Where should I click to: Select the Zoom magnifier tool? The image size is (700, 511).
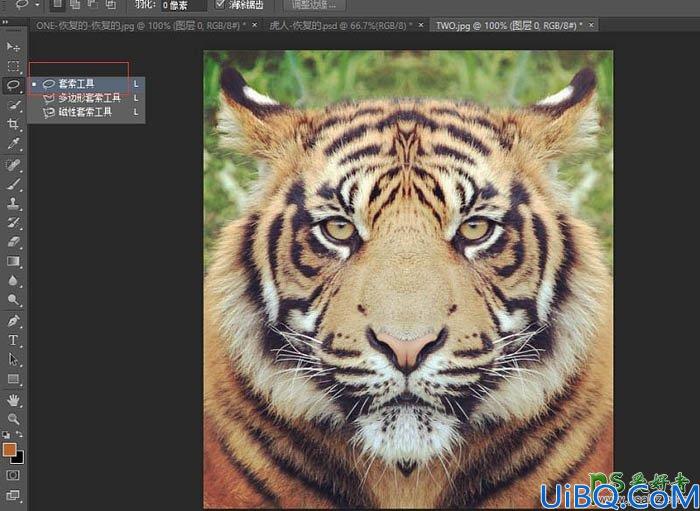coord(13,420)
